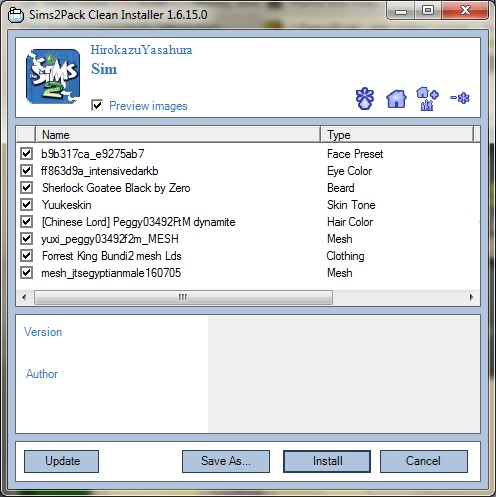Click the Save As... button

226,461
